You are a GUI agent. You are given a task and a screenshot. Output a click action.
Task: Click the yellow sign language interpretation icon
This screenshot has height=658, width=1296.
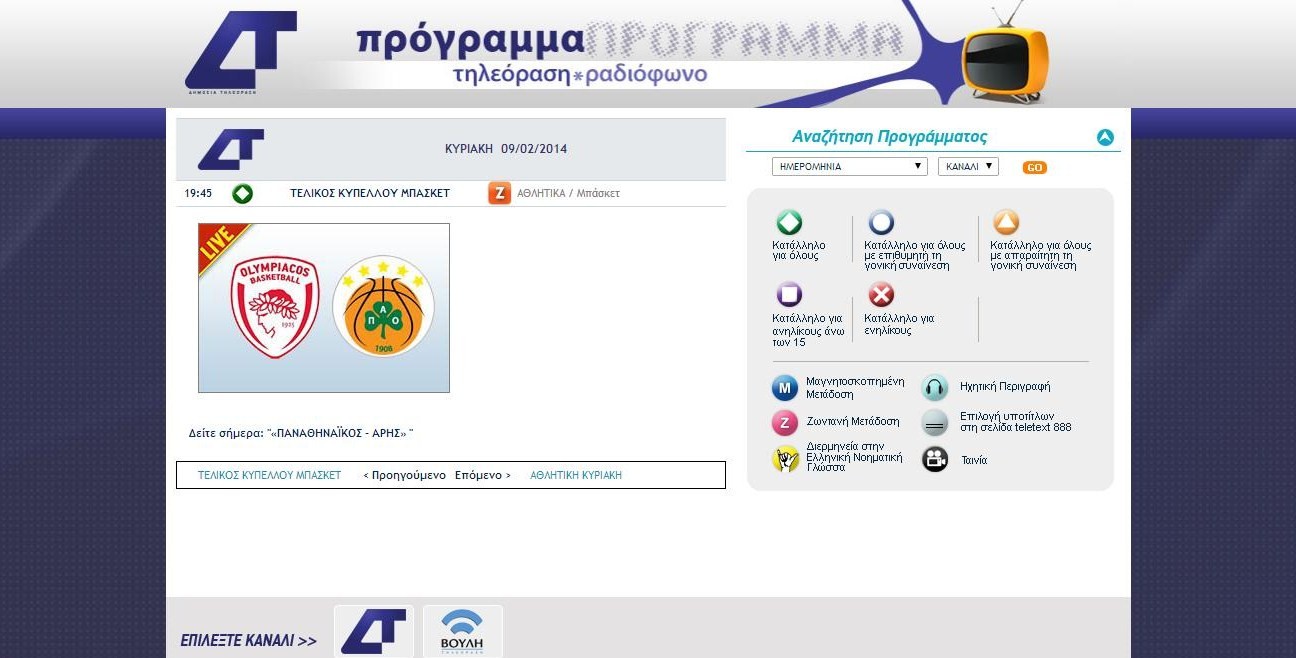point(785,459)
